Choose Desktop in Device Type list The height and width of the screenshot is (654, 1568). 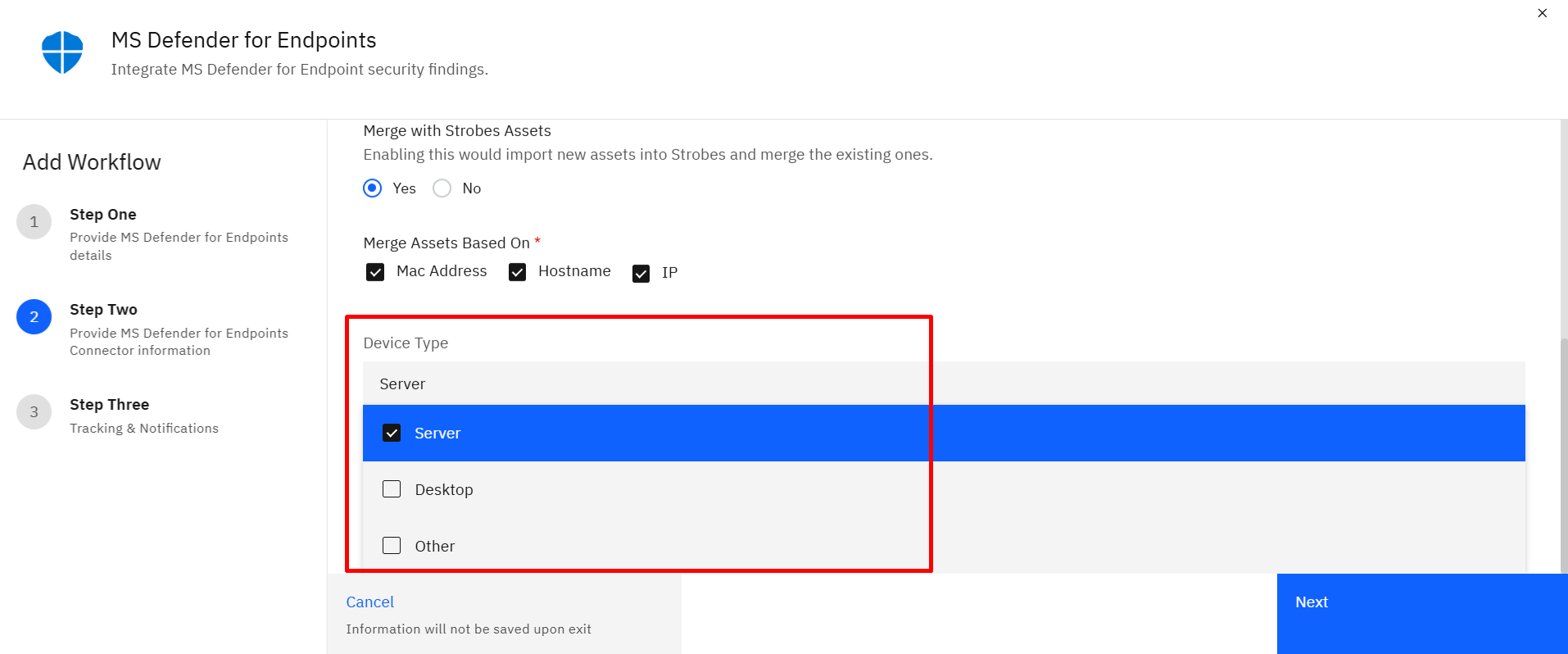coord(944,489)
